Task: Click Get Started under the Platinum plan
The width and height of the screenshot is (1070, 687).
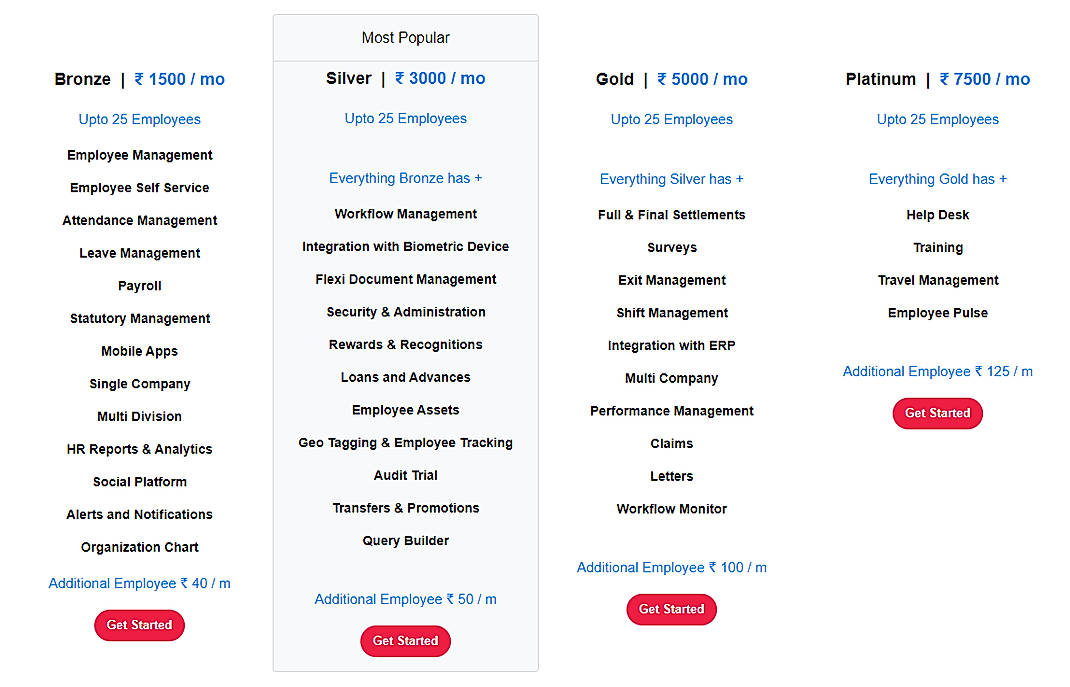Action: click(937, 413)
